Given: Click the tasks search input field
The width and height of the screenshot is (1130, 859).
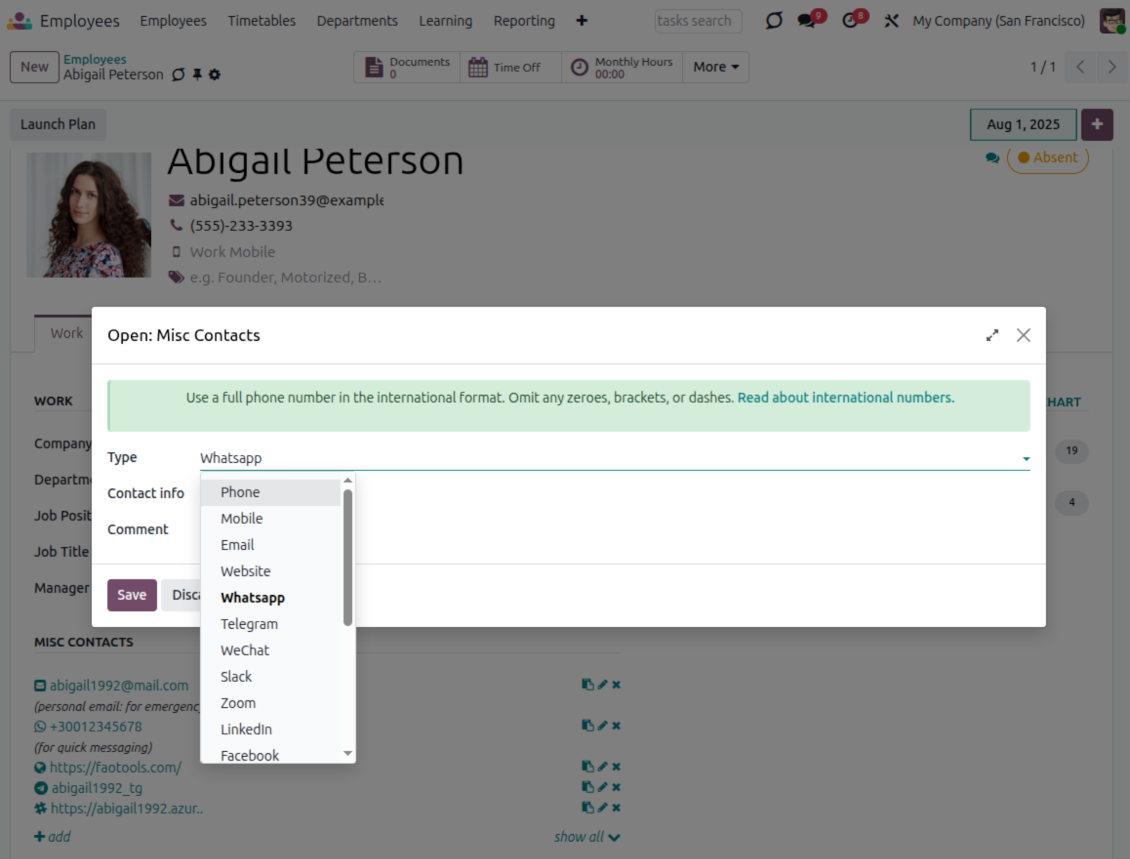Looking at the screenshot, I should pos(697,21).
